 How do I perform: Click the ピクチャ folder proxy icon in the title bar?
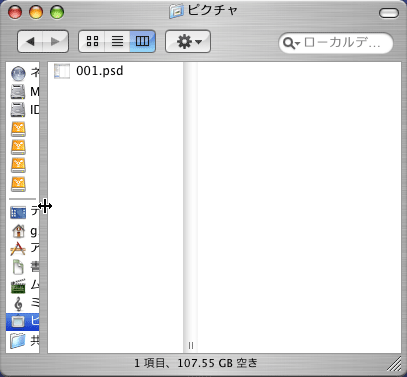176,12
